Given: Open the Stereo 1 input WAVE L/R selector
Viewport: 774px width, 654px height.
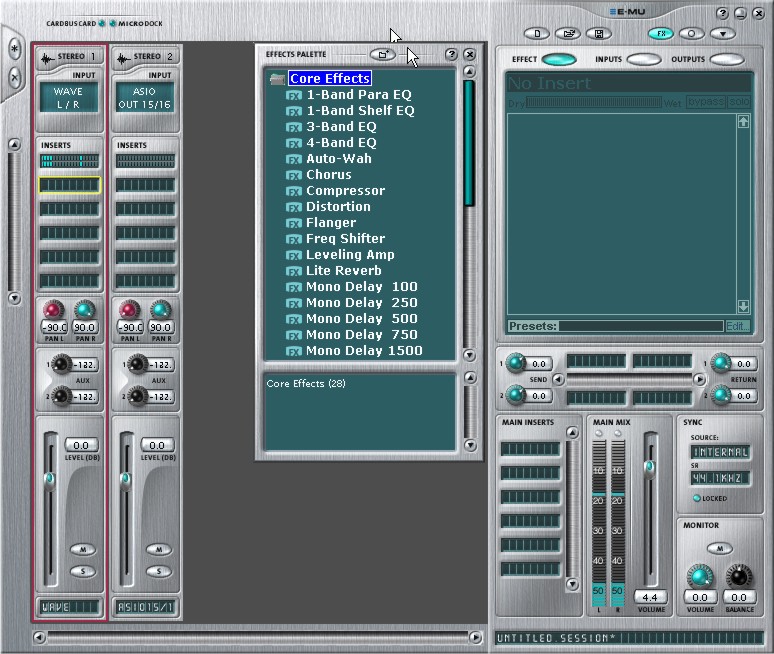Looking at the screenshot, I should coord(69,97).
